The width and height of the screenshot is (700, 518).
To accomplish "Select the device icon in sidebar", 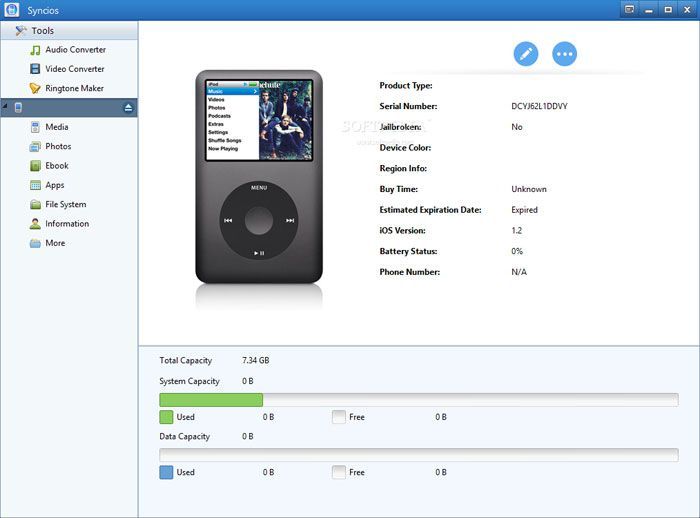I will click(18, 108).
